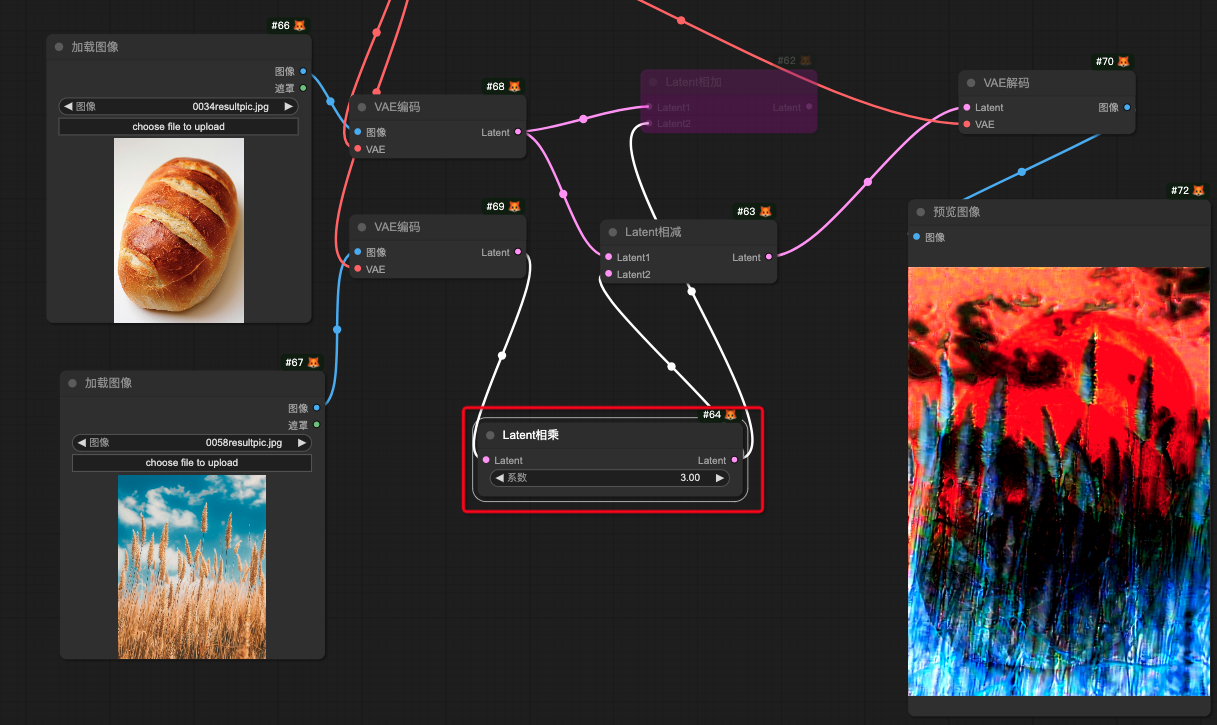The image size is (1217, 725).
Task: Open the 0058resultpic.jpg image combo list
Action: coord(192,442)
